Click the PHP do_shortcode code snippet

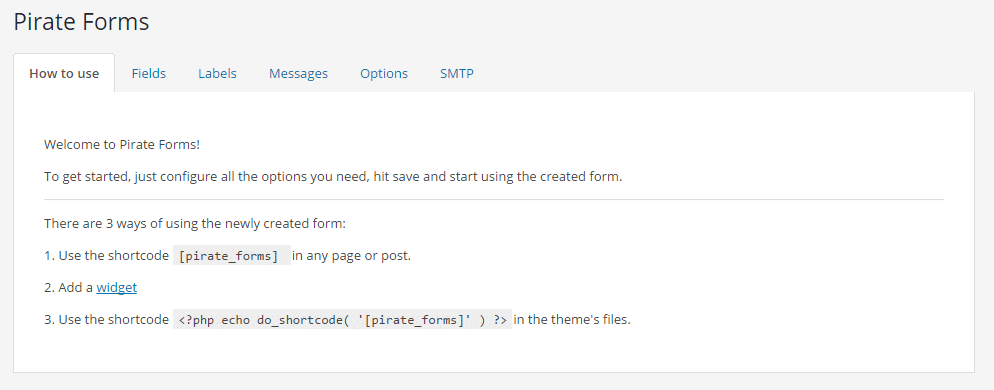(342, 320)
